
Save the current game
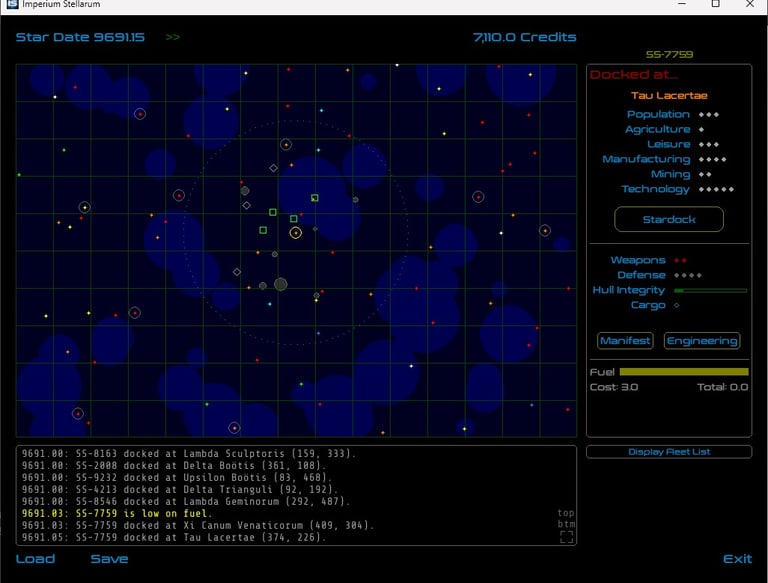[x=109, y=559]
